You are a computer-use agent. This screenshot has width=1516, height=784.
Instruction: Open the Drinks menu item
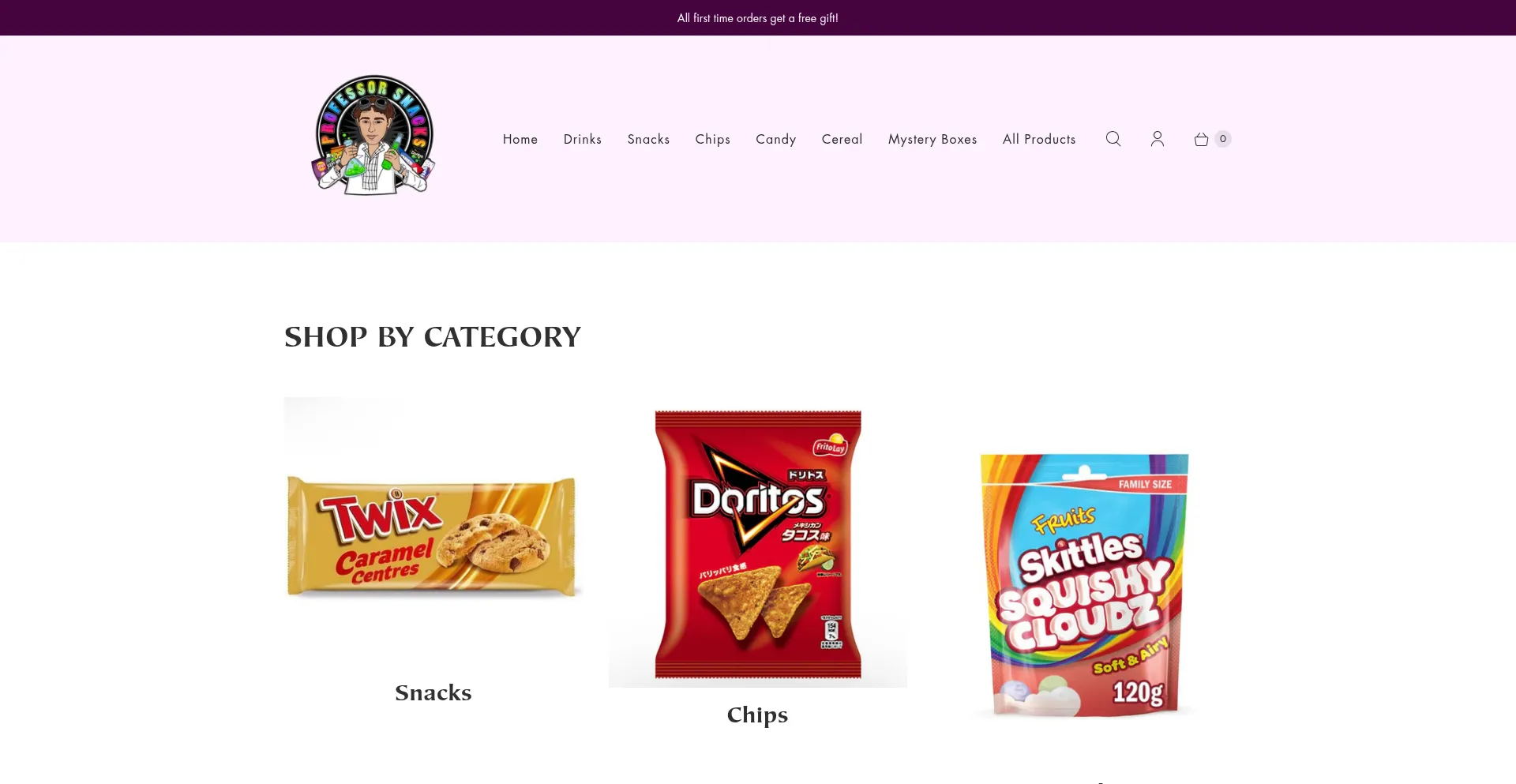583,139
